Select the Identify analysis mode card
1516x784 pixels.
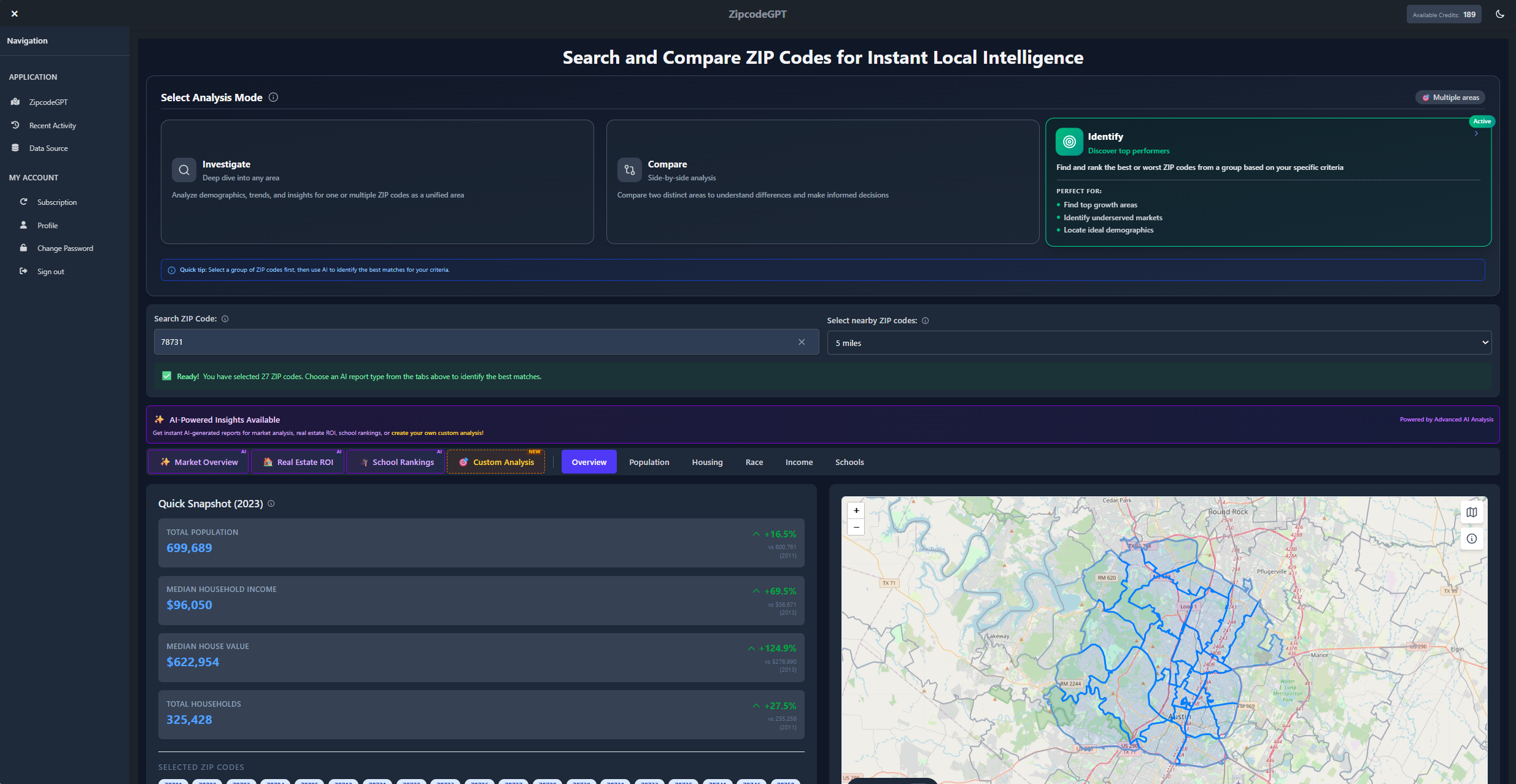(x=1268, y=182)
